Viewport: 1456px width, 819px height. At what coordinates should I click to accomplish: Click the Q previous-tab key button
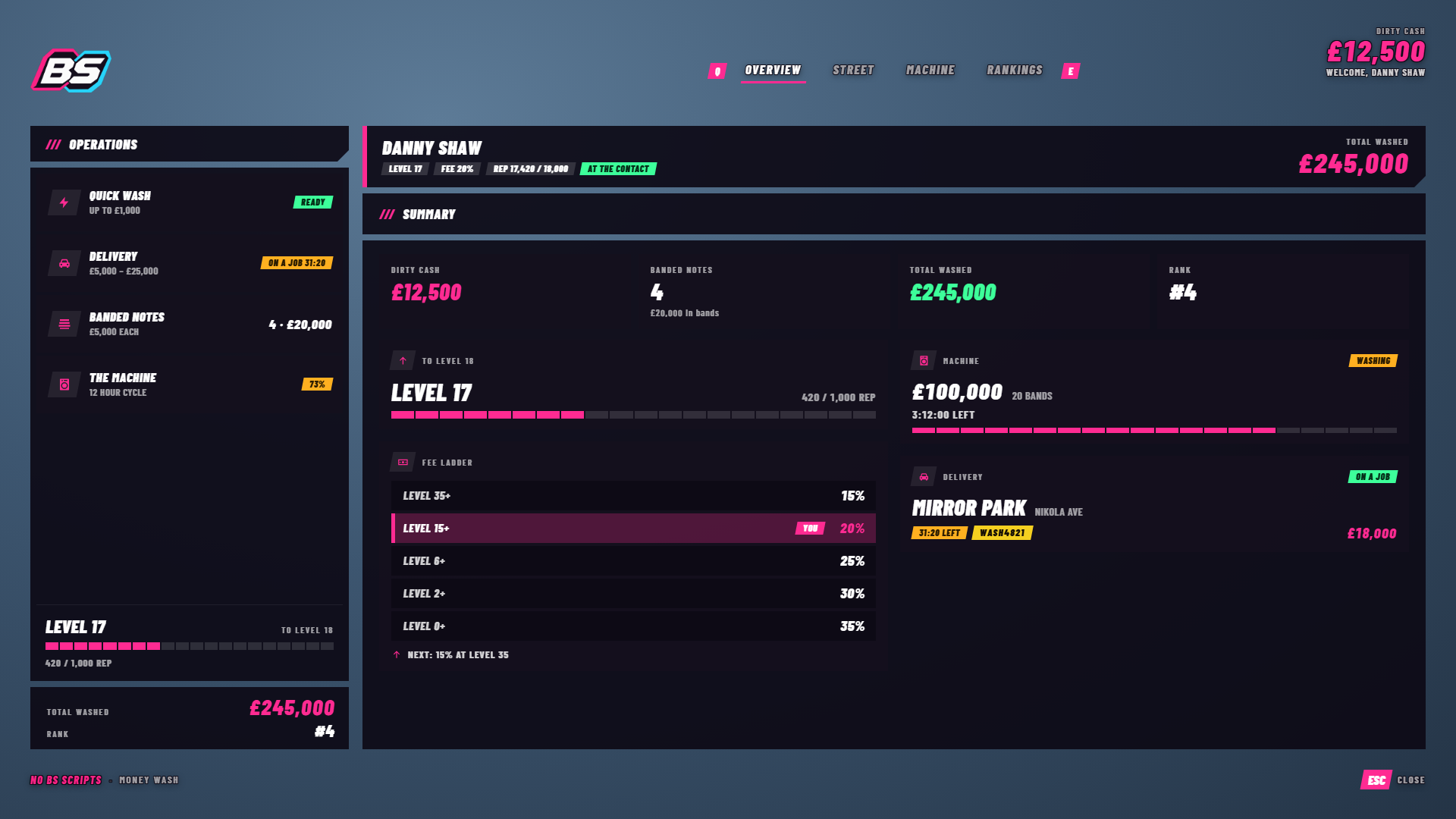tap(717, 71)
